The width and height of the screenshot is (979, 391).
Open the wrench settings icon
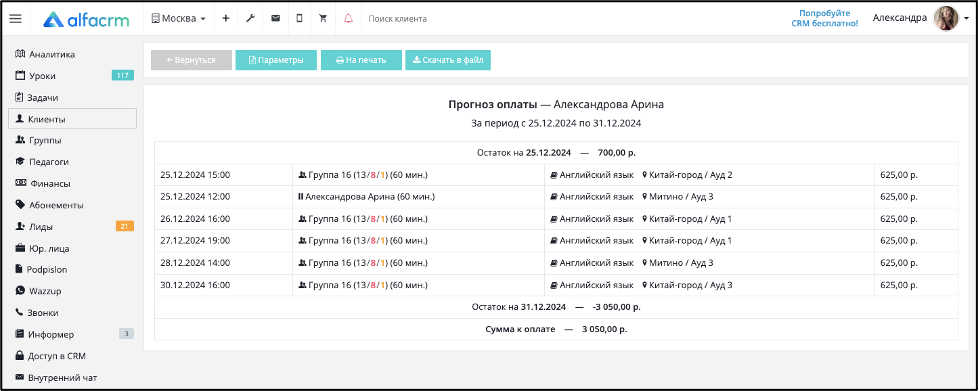pyautogui.click(x=250, y=19)
